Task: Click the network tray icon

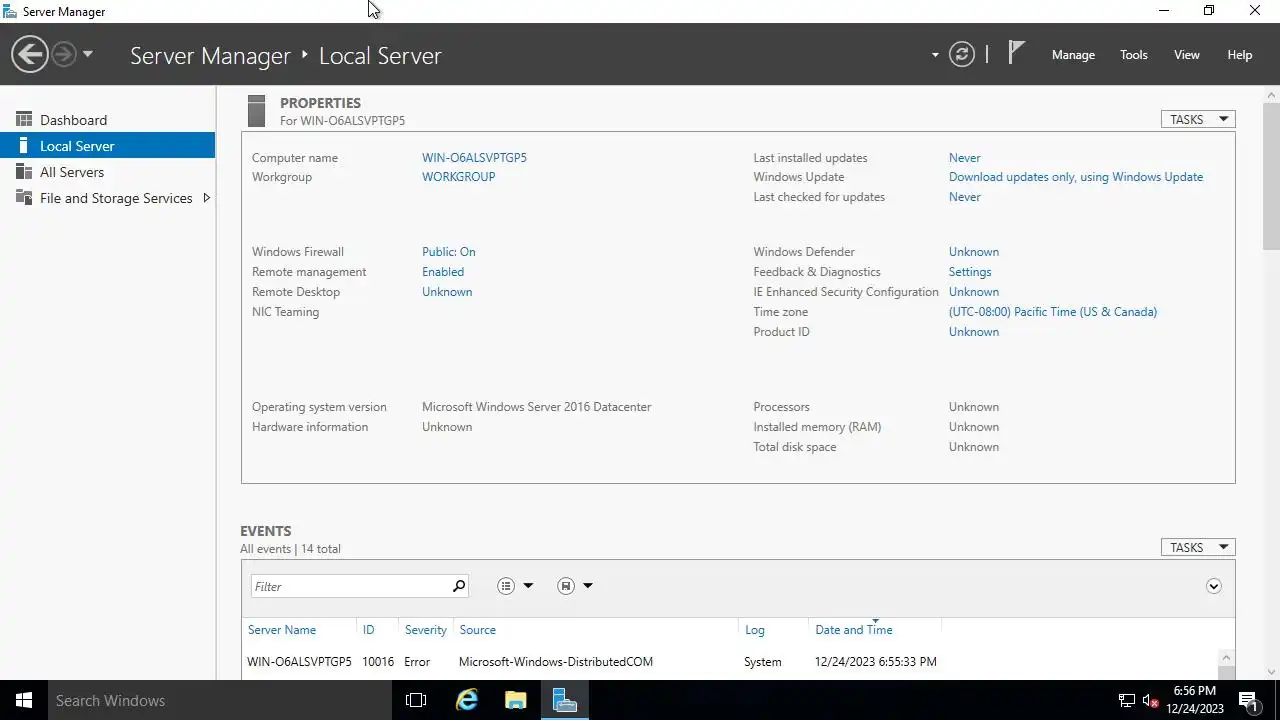Action: (x=1127, y=701)
